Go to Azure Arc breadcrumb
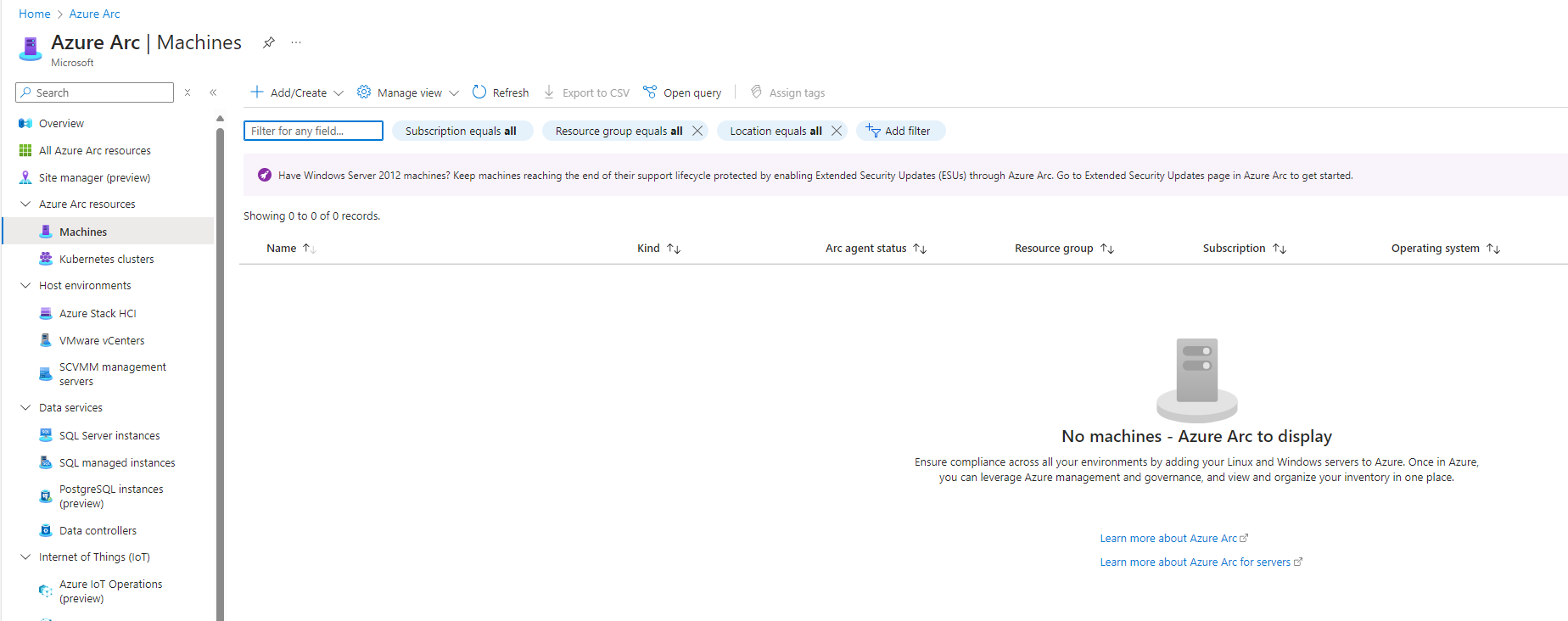The image size is (1568, 621). (94, 14)
